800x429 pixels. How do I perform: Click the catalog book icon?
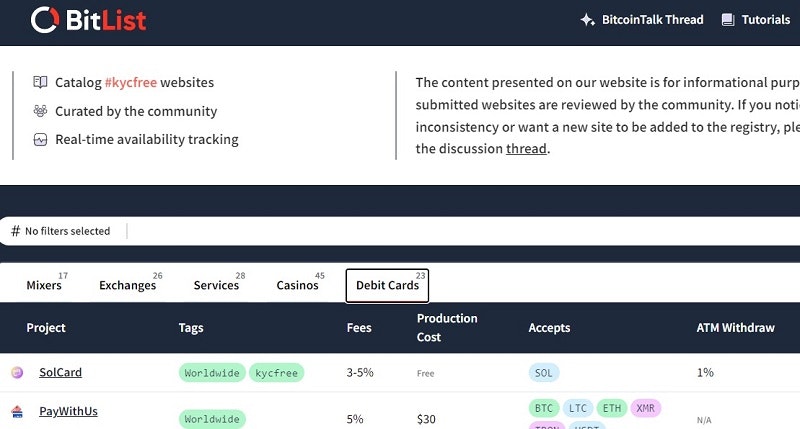[40, 82]
